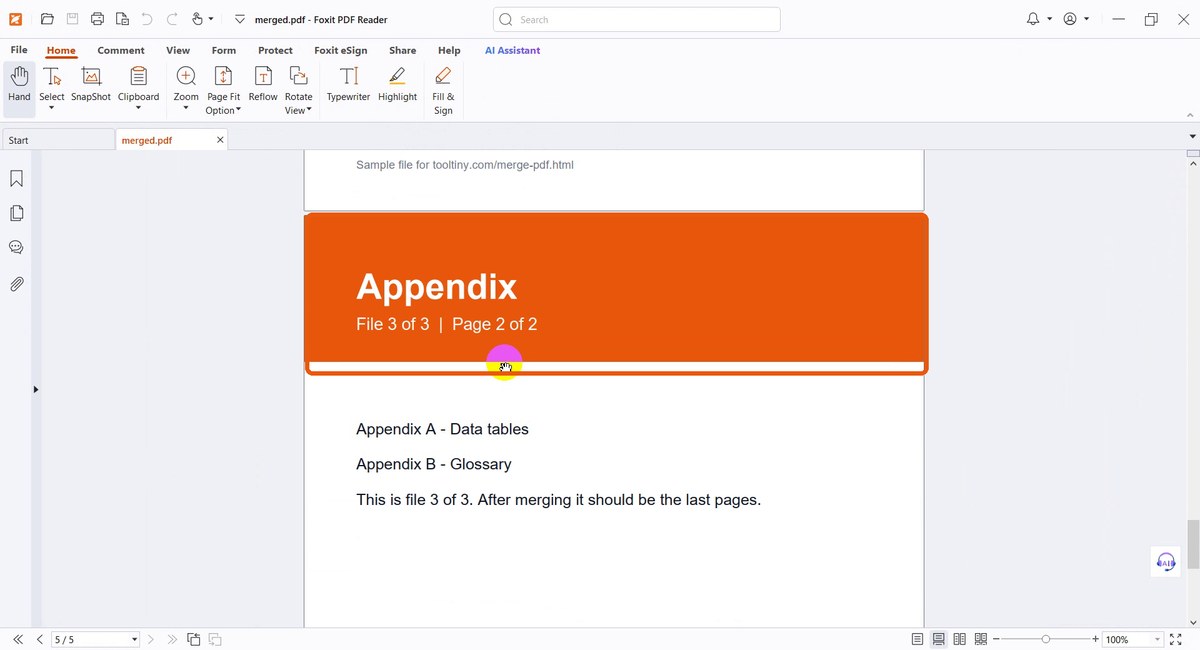
Task: Go to the first page
Action: point(18,639)
